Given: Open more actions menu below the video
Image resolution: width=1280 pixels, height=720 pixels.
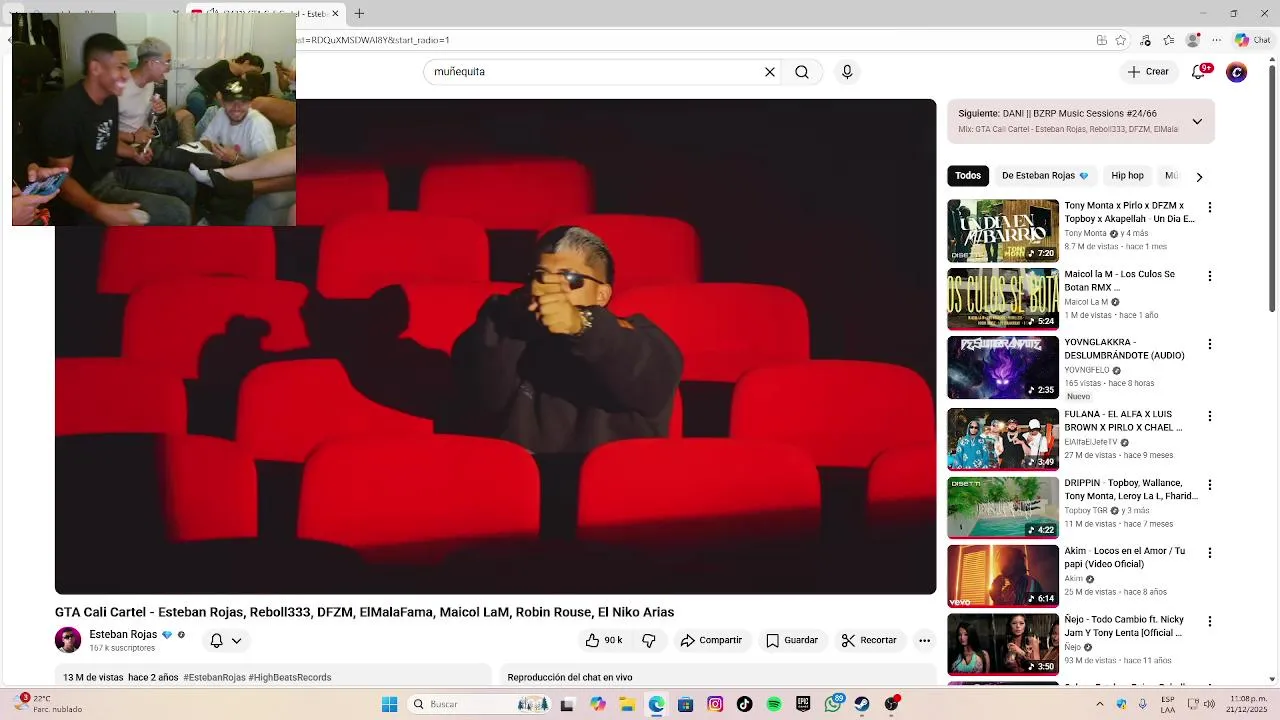Looking at the screenshot, I should click(925, 640).
